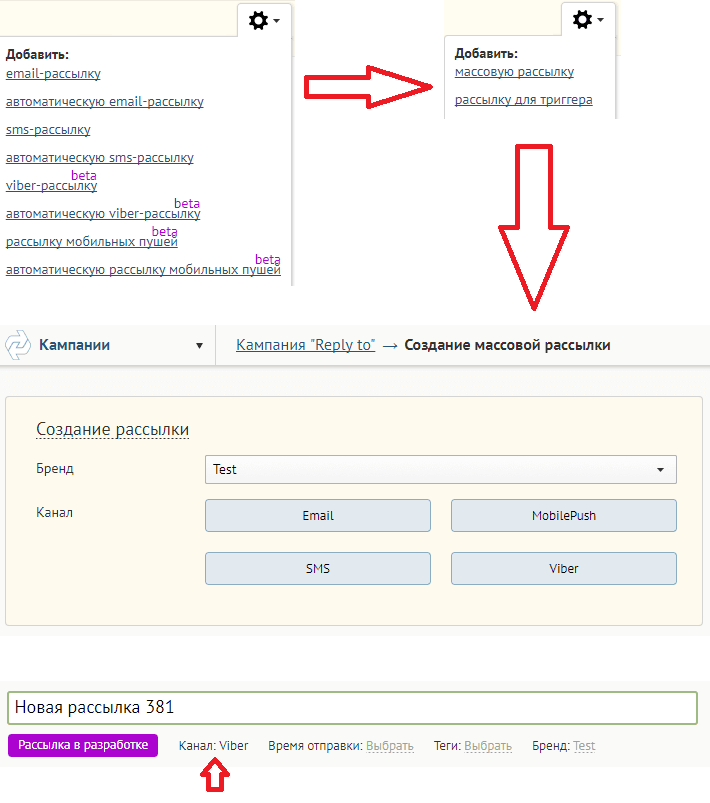
Task: Click the 'Кампании' section title
Action: [x=74, y=345]
